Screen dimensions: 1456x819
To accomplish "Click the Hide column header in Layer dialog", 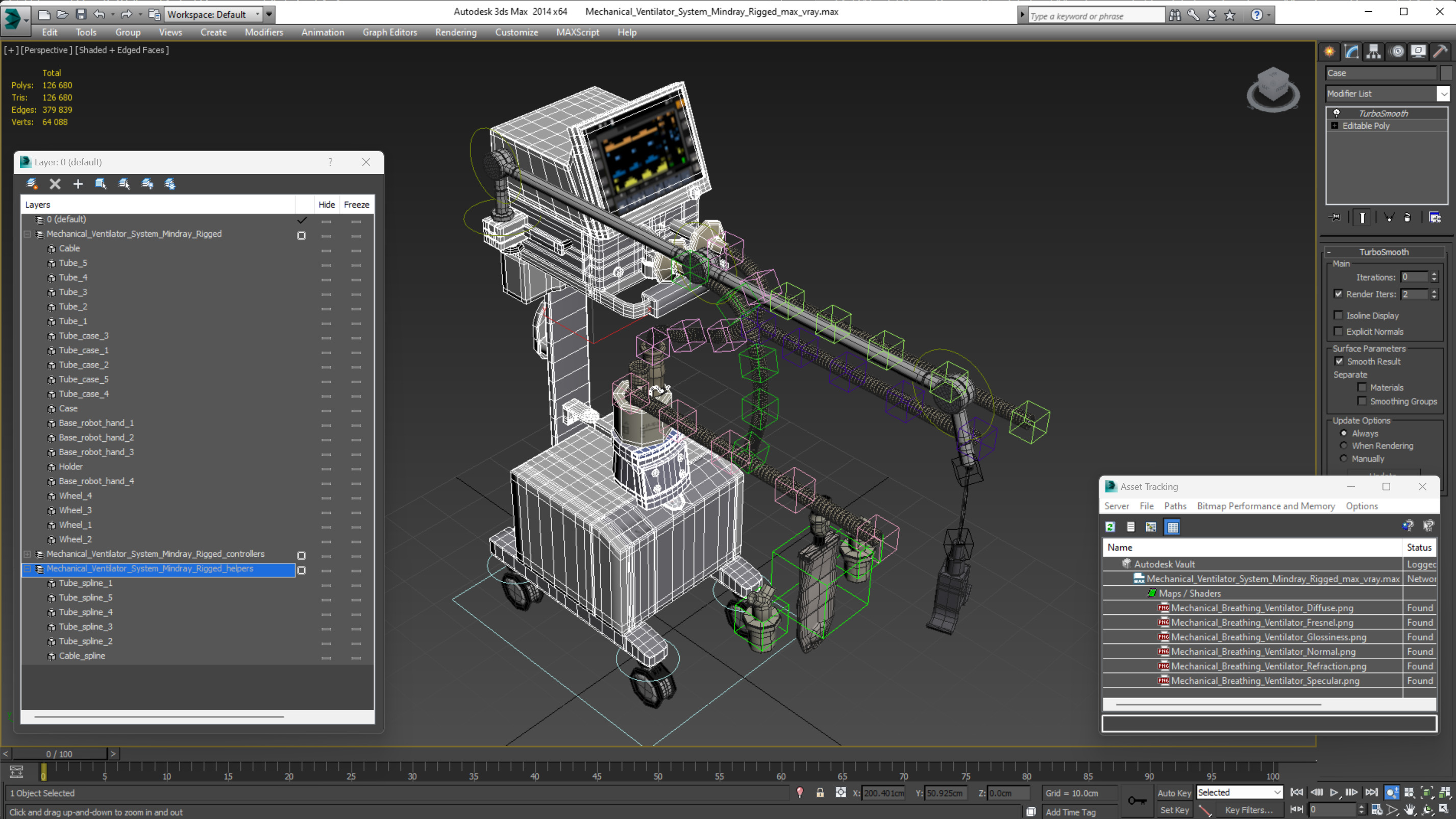I will click(x=327, y=205).
